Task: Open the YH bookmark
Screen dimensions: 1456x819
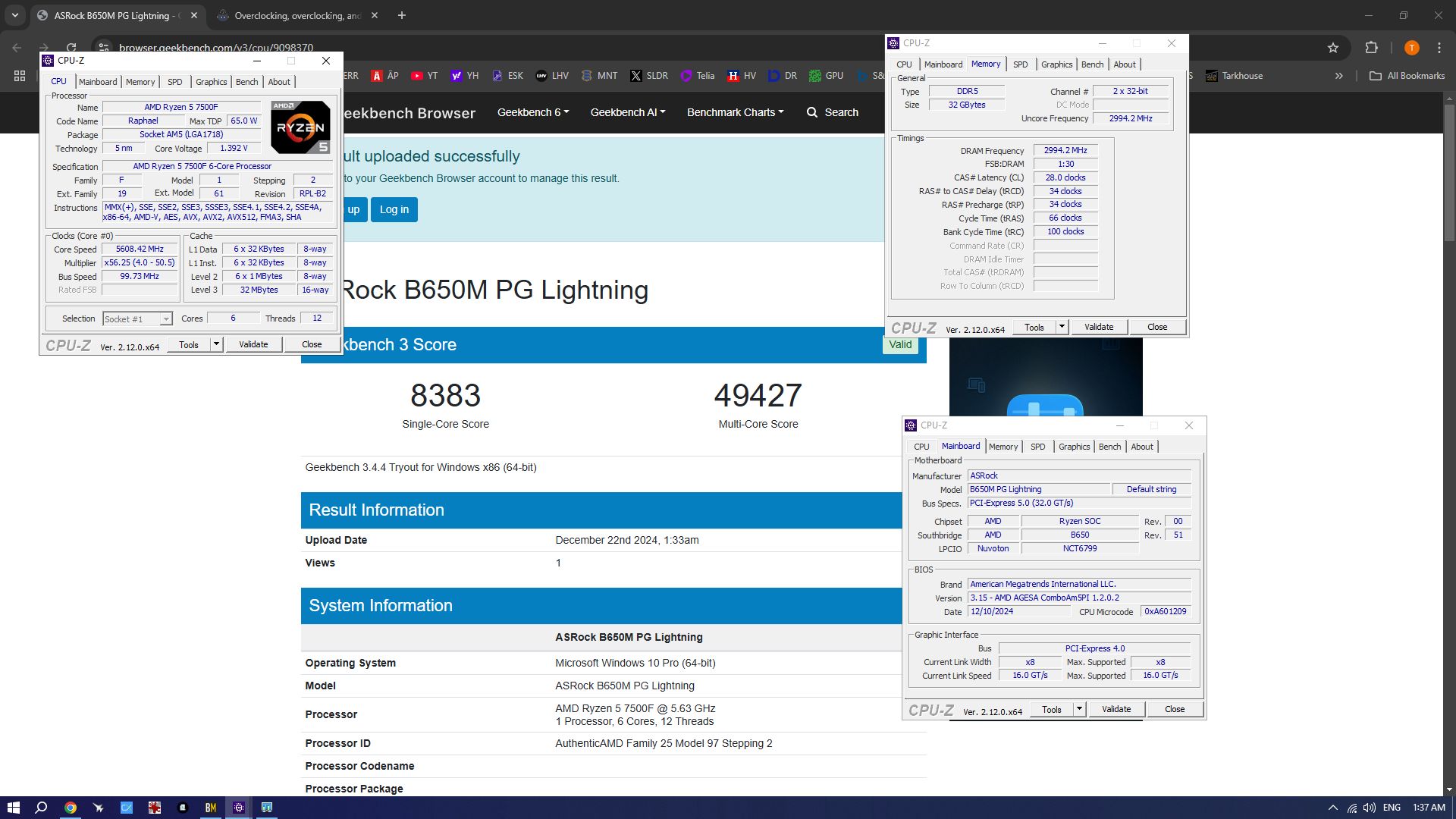Action: (465, 76)
